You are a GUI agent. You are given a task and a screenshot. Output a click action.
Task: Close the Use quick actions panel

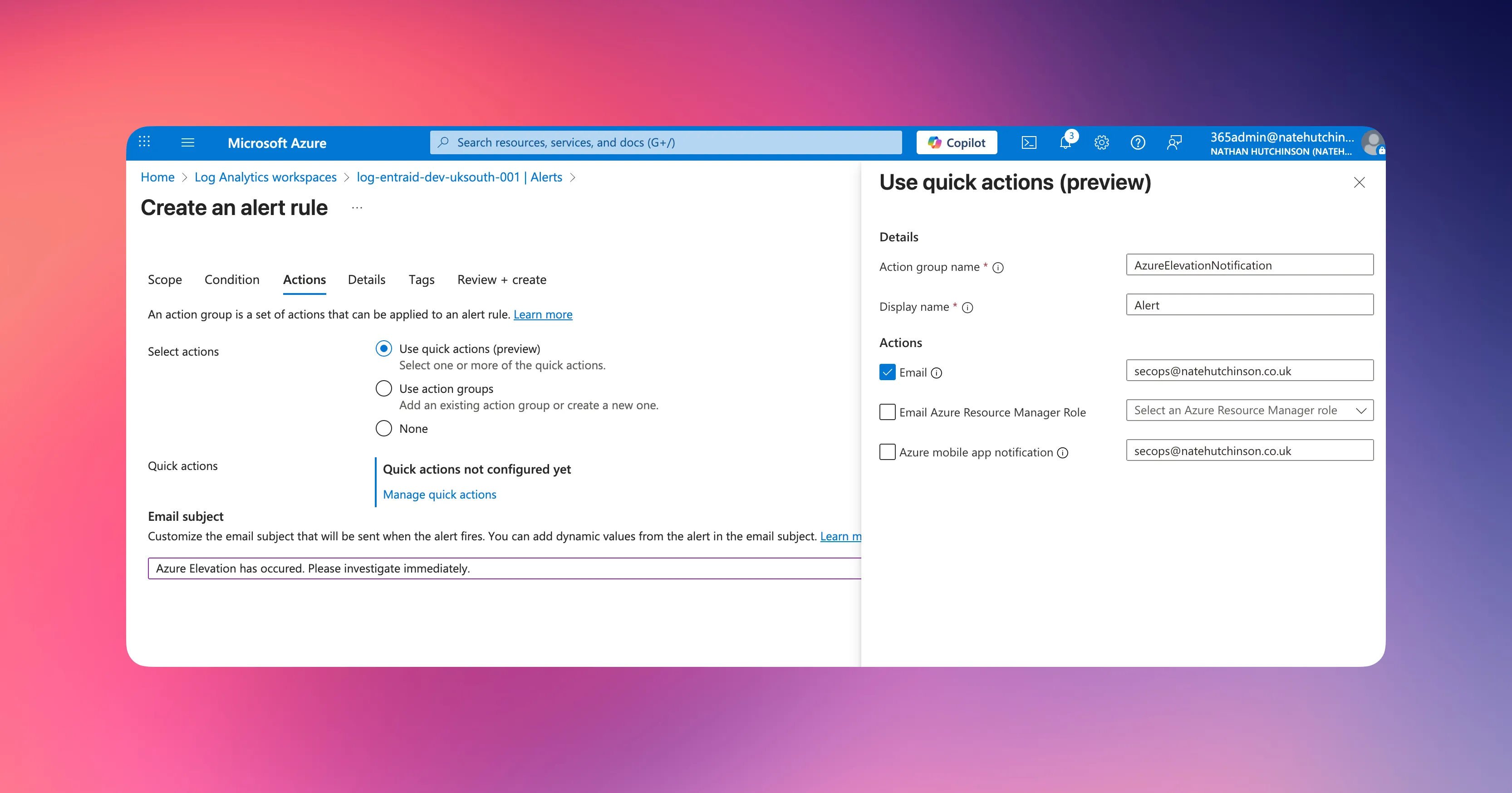coord(1360,182)
